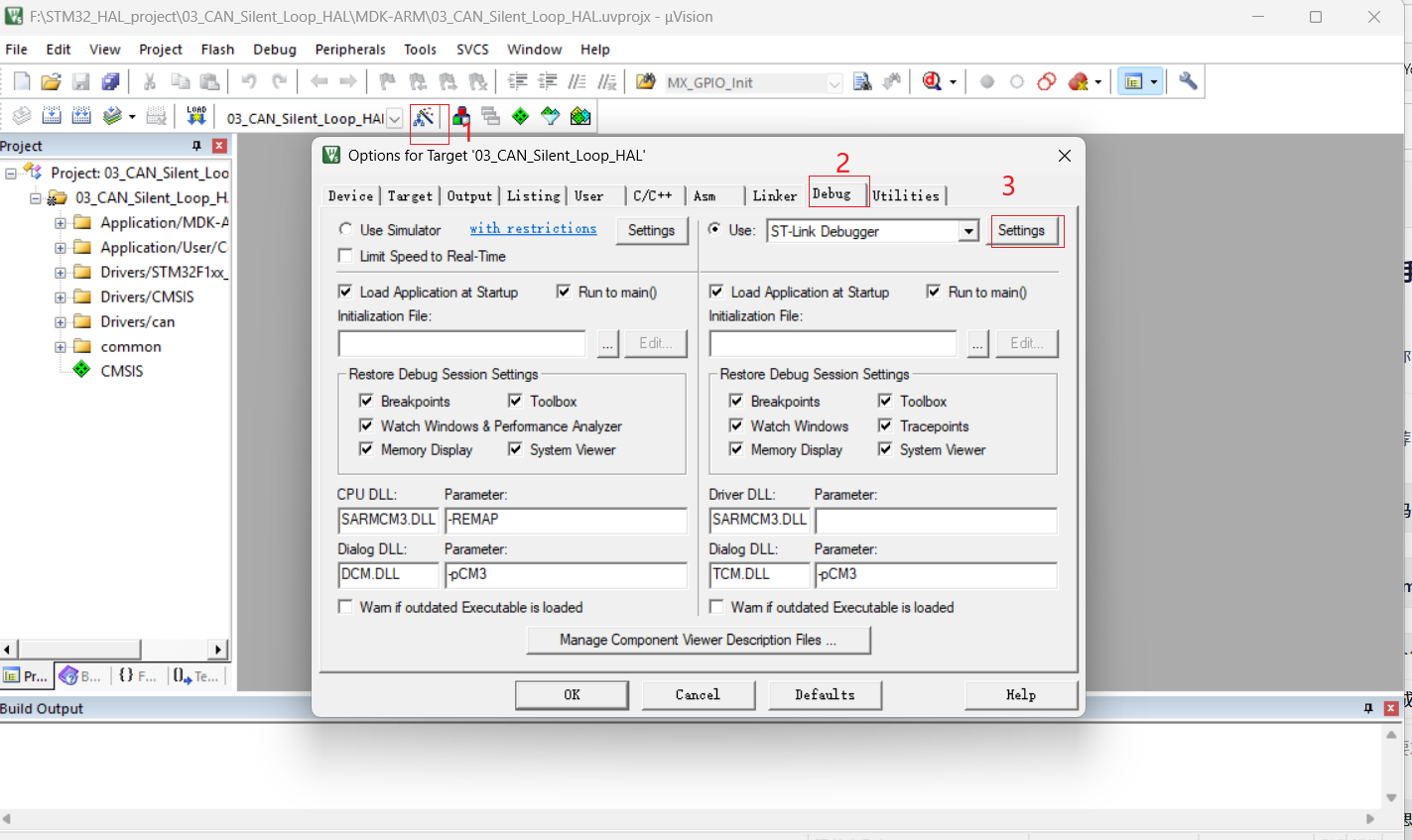This screenshot has height=840, width=1412.
Task: Click Driver DLL Parameter input field
Action: click(936, 520)
